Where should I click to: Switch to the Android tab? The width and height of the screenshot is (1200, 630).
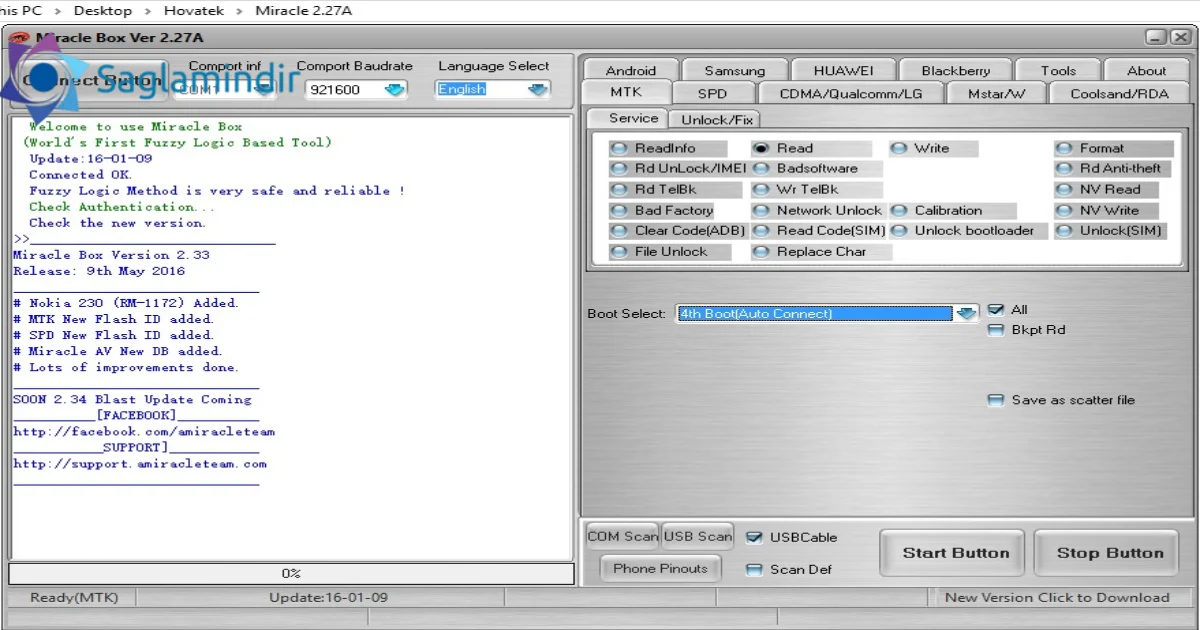[x=631, y=70]
